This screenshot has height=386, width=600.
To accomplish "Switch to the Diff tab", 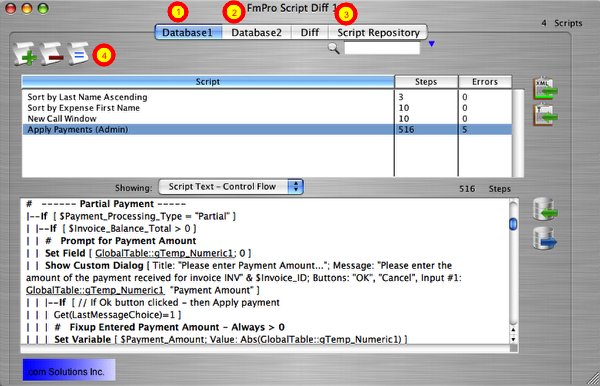I will [x=310, y=33].
